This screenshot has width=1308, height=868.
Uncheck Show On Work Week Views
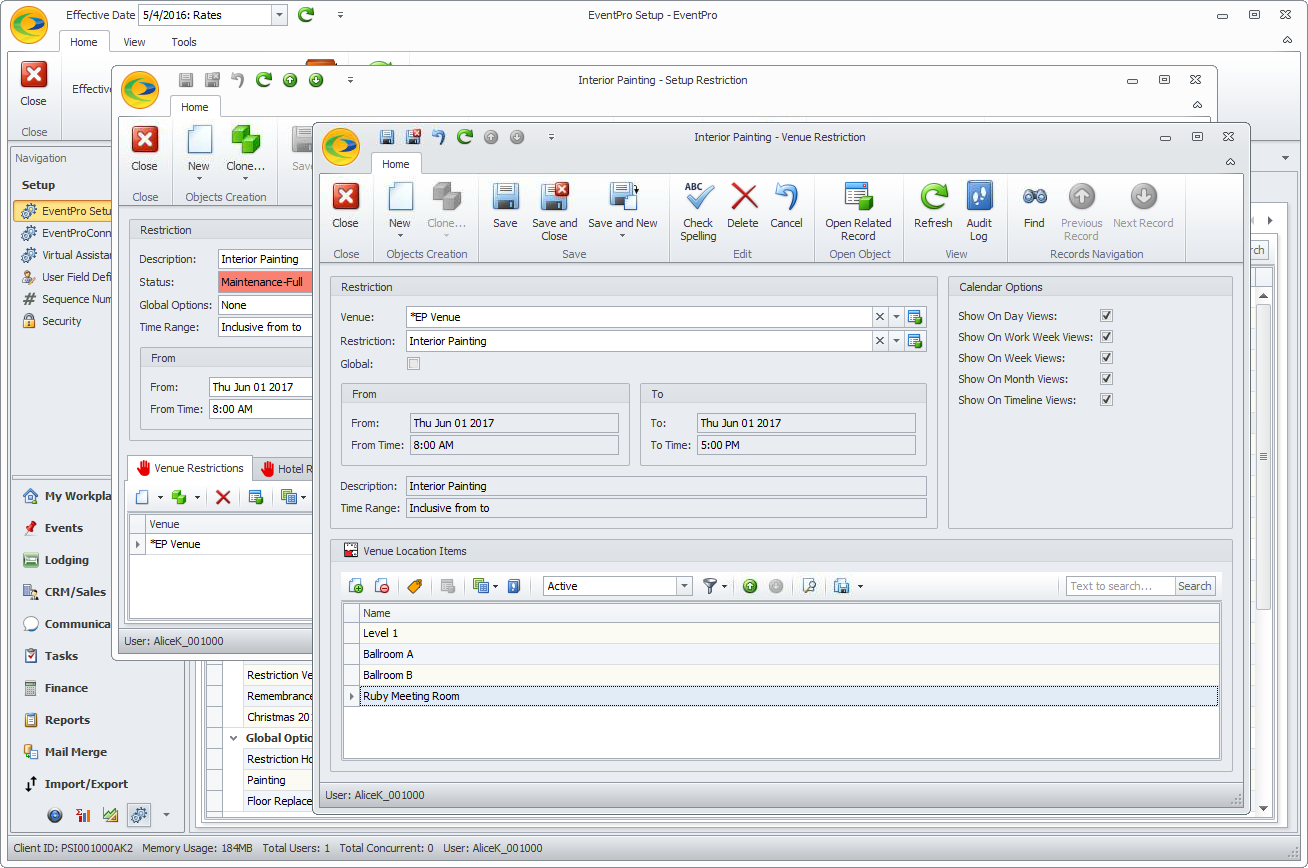tap(1106, 337)
